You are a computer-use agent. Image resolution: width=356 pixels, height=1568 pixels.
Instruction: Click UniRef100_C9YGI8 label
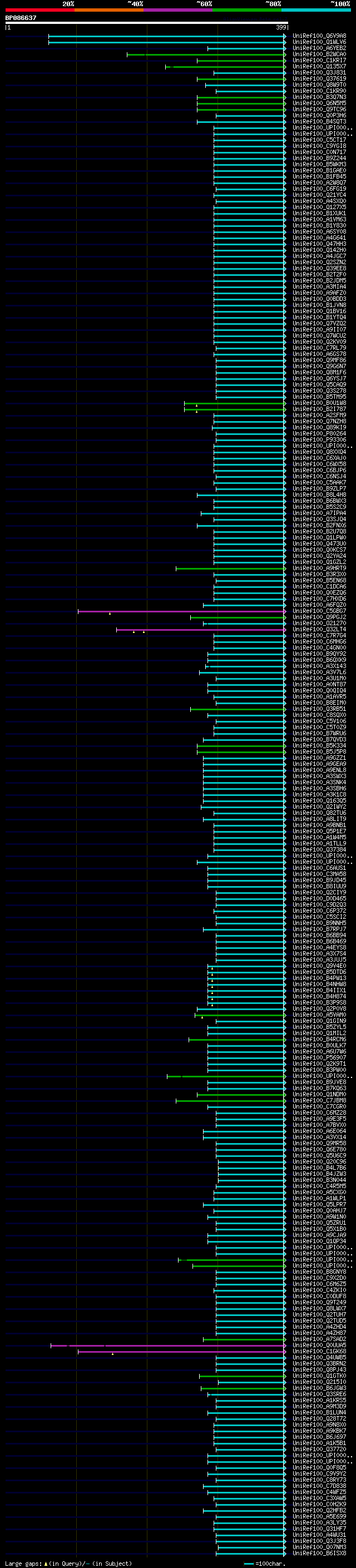click(x=319, y=146)
